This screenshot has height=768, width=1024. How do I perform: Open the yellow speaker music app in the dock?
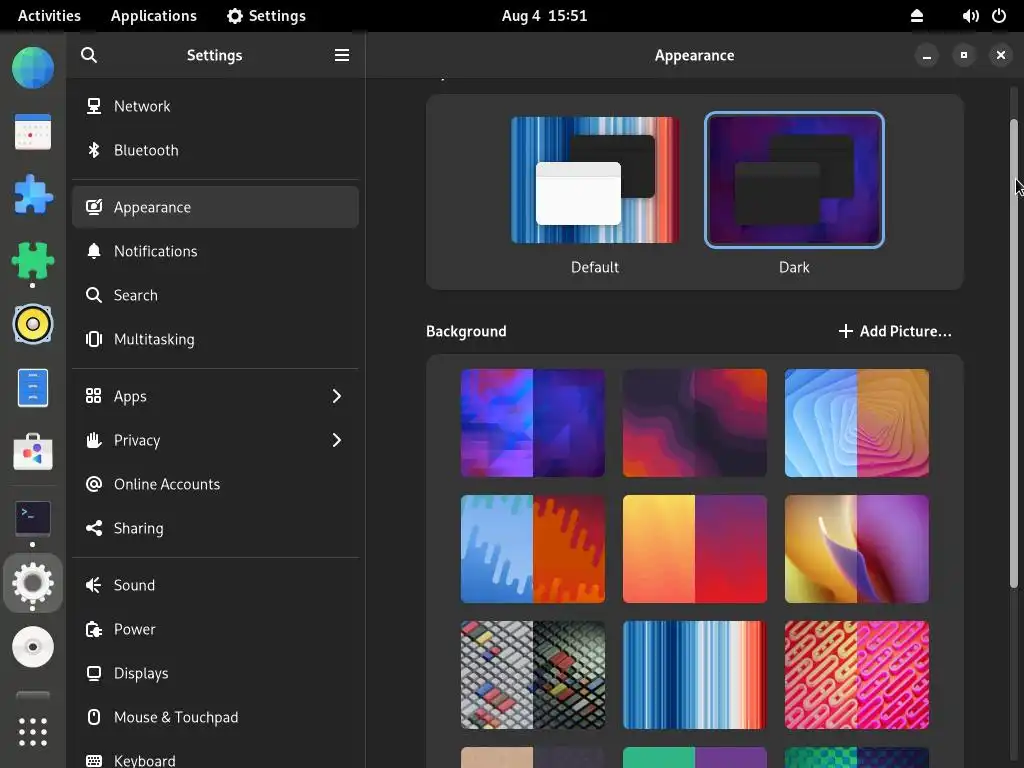coord(33,324)
